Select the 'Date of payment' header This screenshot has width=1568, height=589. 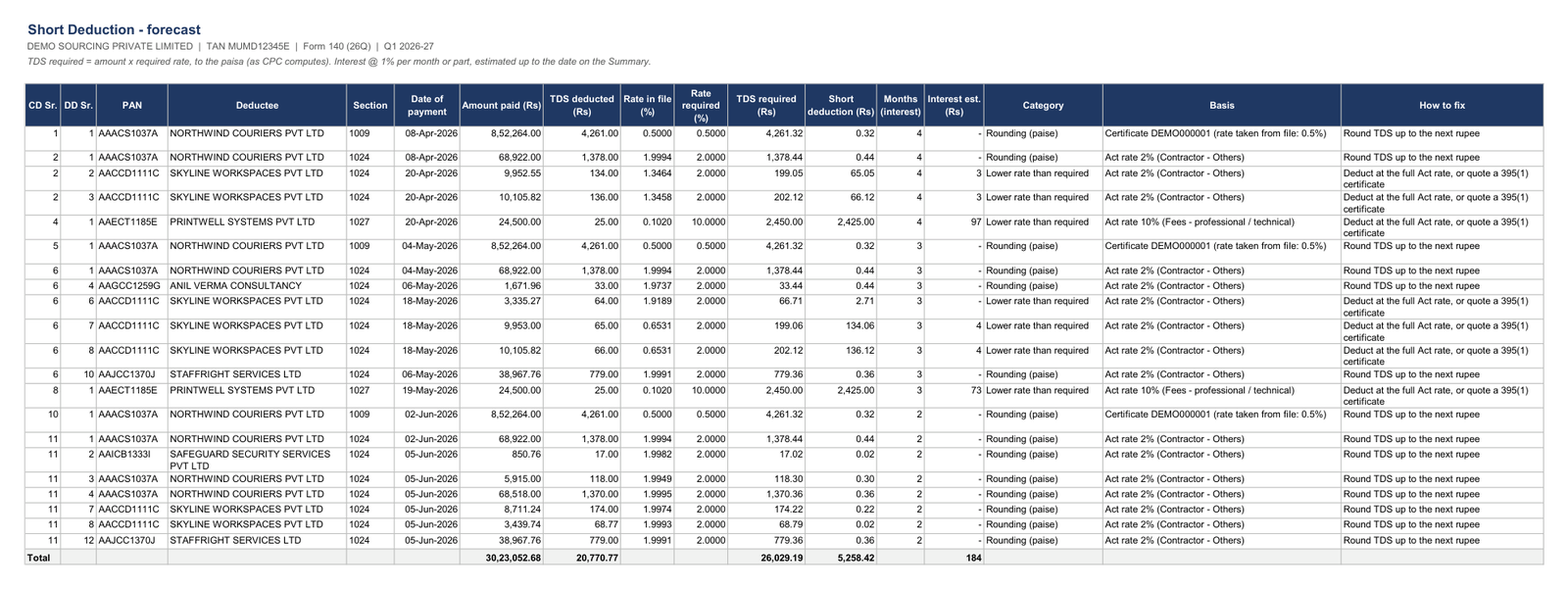(x=427, y=106)
